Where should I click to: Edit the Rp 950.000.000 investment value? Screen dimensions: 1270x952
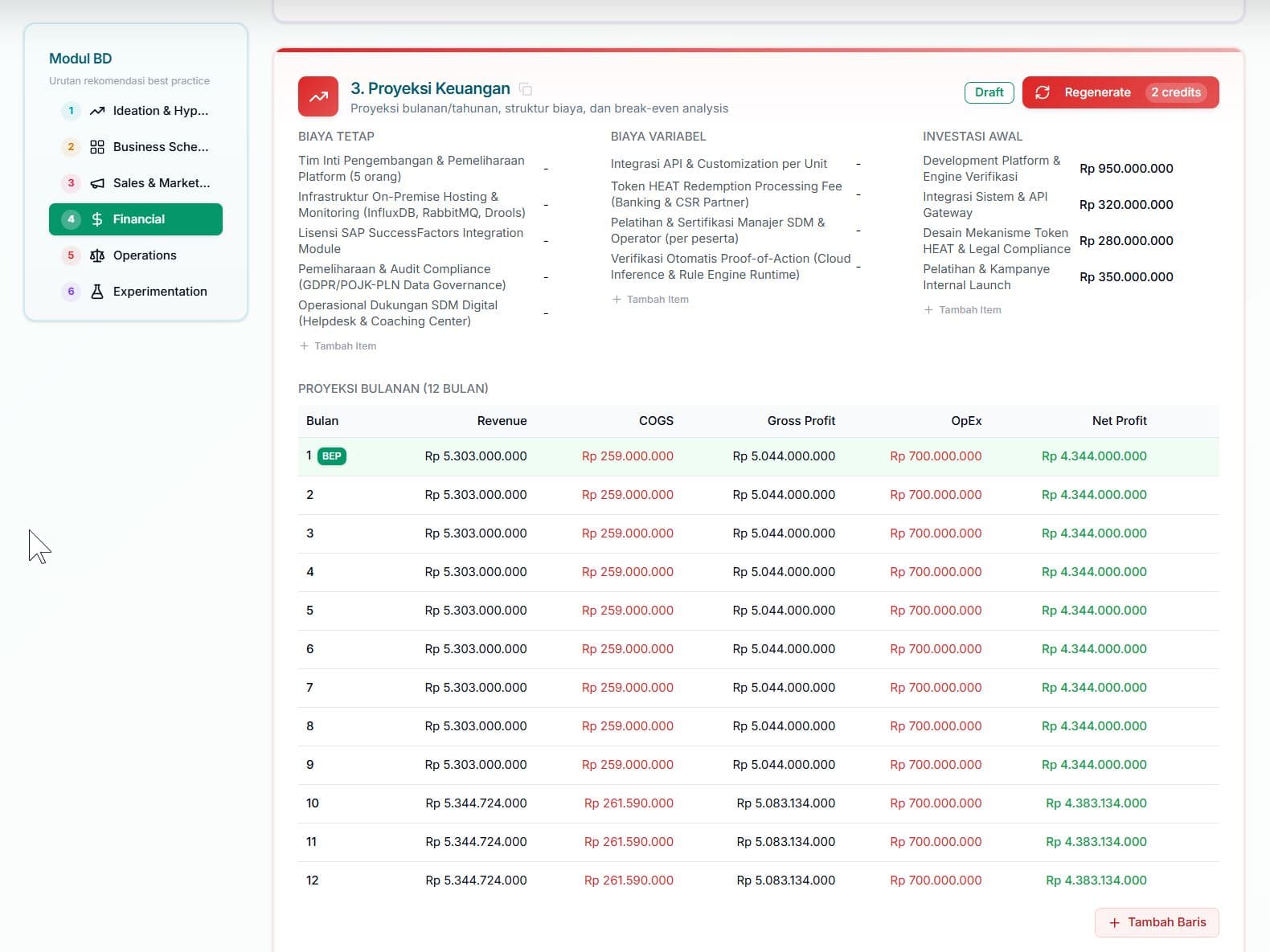coord(1126,169)
